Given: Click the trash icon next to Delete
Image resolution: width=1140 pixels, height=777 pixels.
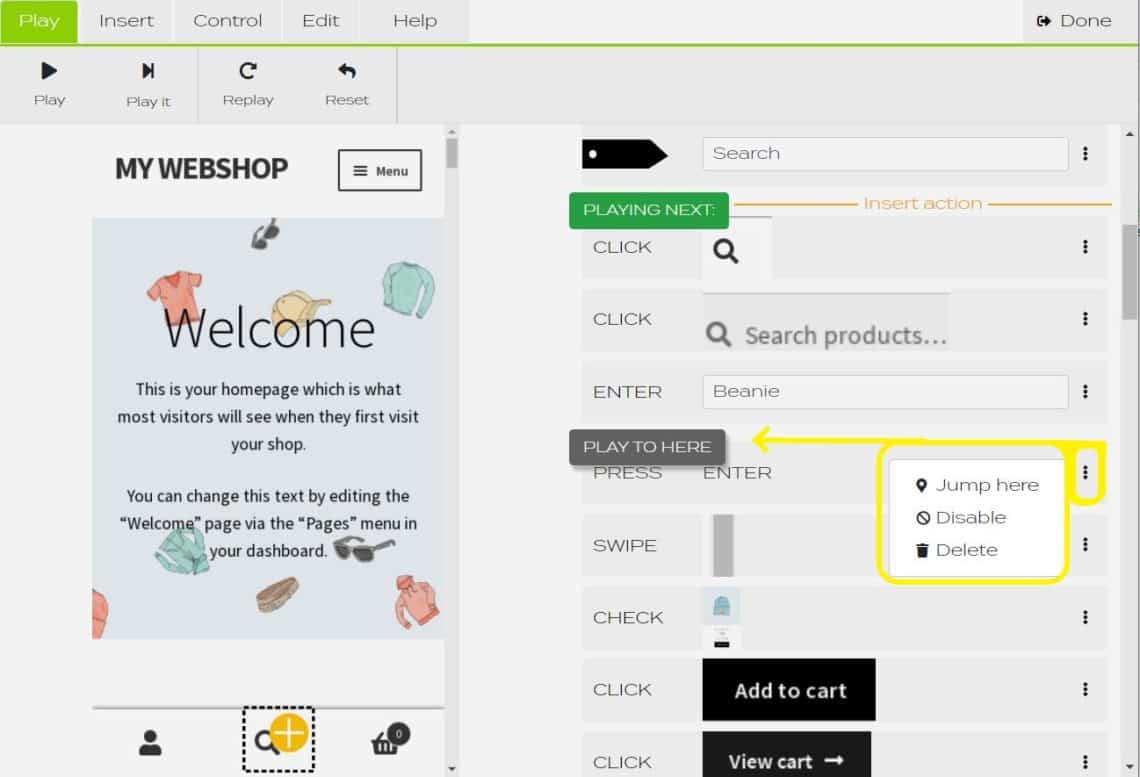Looking at the screenshot, I should 922,549.
